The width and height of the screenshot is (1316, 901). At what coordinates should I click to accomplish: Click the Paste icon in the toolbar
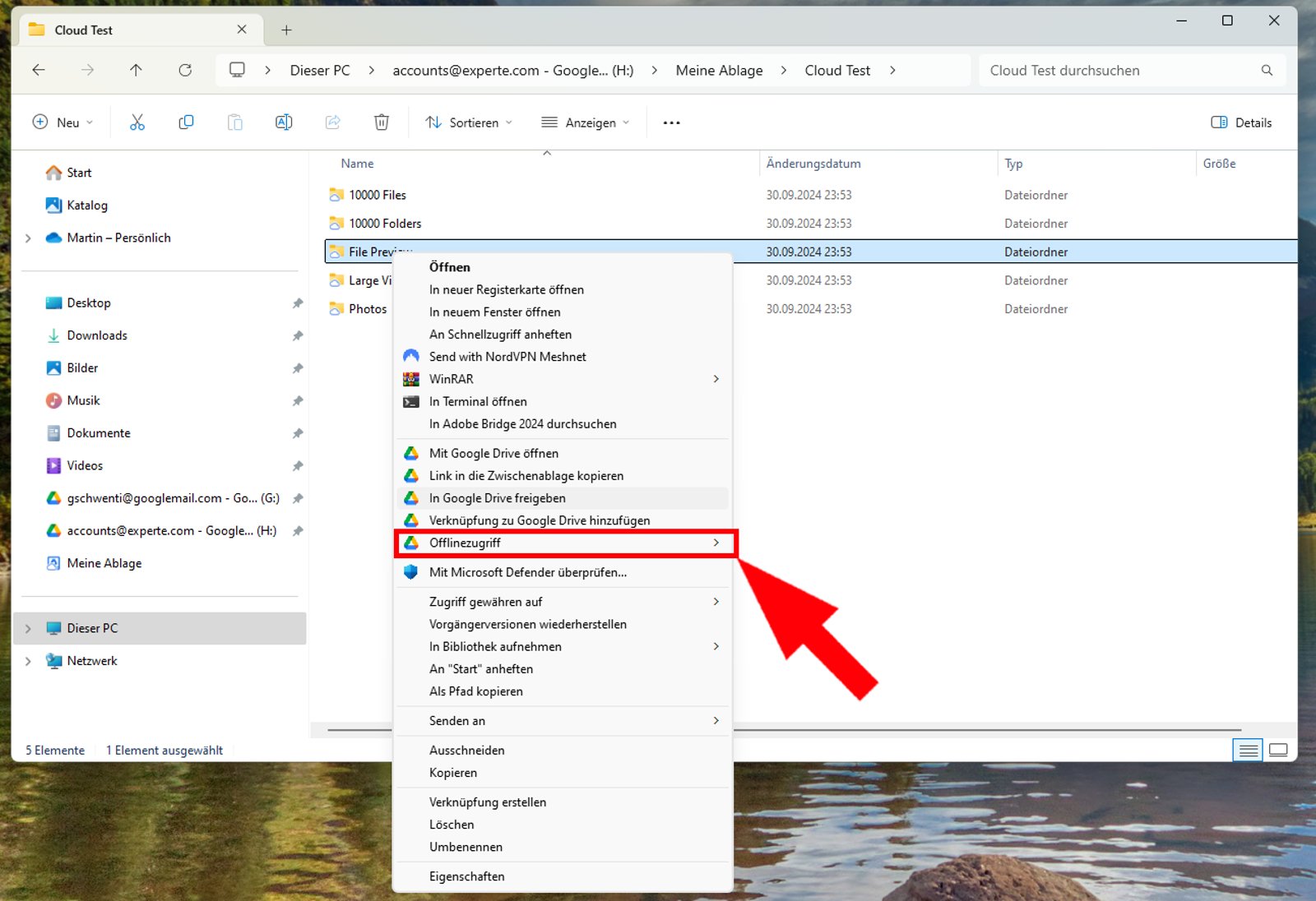tap(234, 122)
